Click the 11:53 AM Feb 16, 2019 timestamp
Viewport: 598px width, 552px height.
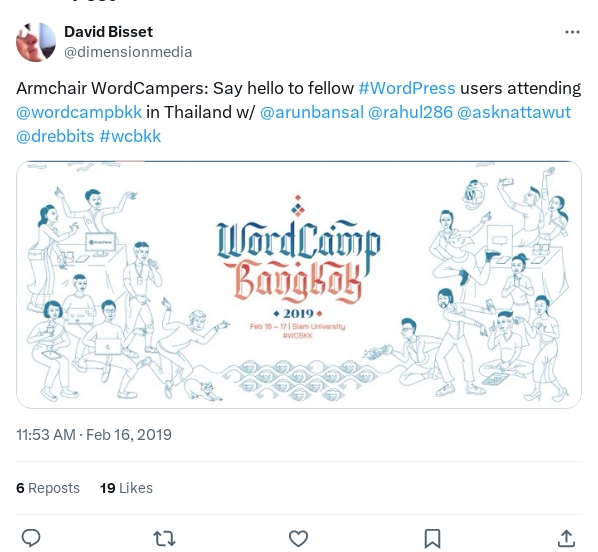[94, 435]
